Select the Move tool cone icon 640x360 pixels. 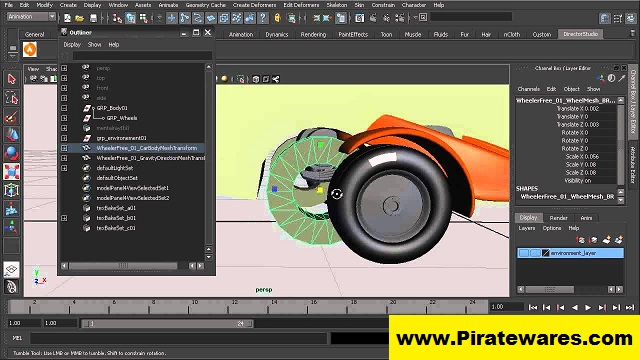[11, 135]
